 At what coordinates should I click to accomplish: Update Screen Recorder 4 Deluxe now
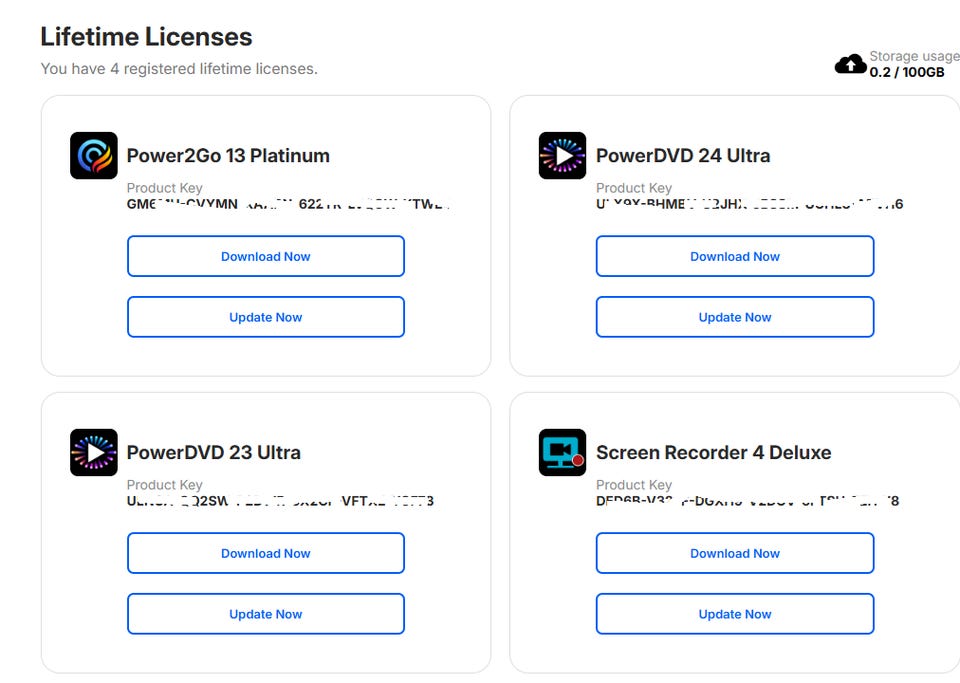click(735, 614)
